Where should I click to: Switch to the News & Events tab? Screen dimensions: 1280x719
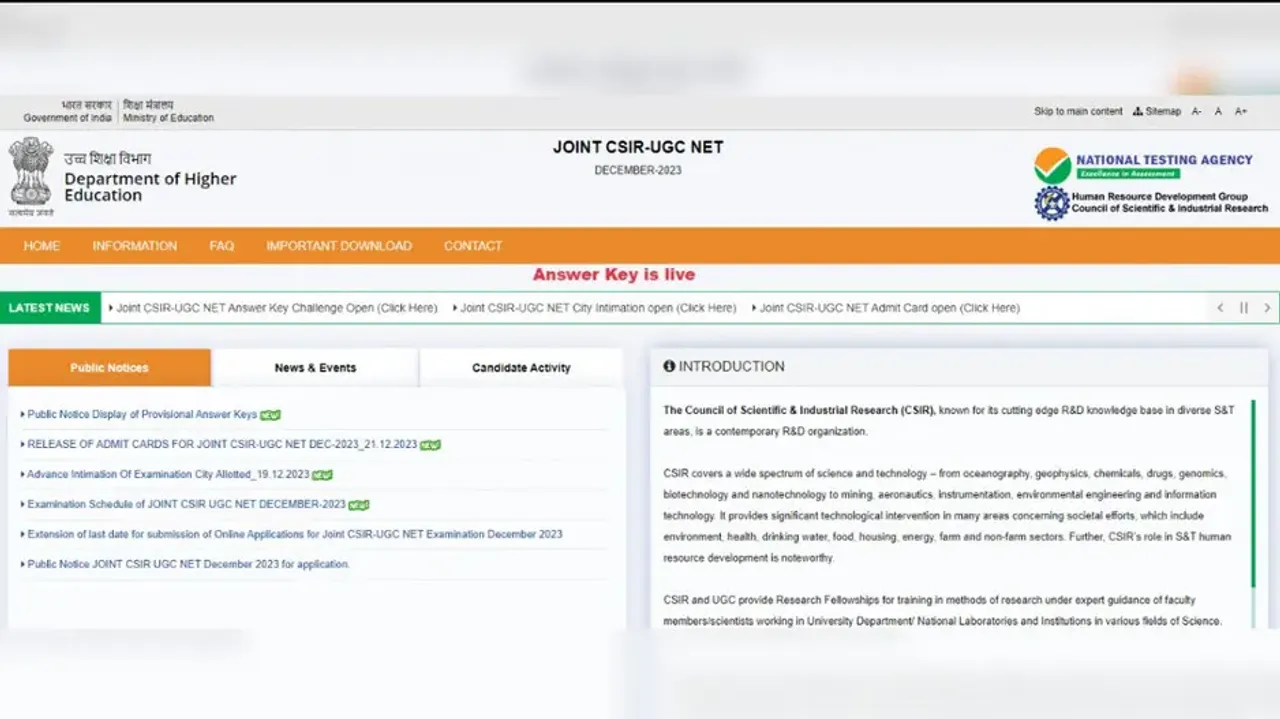pos(314,367)
